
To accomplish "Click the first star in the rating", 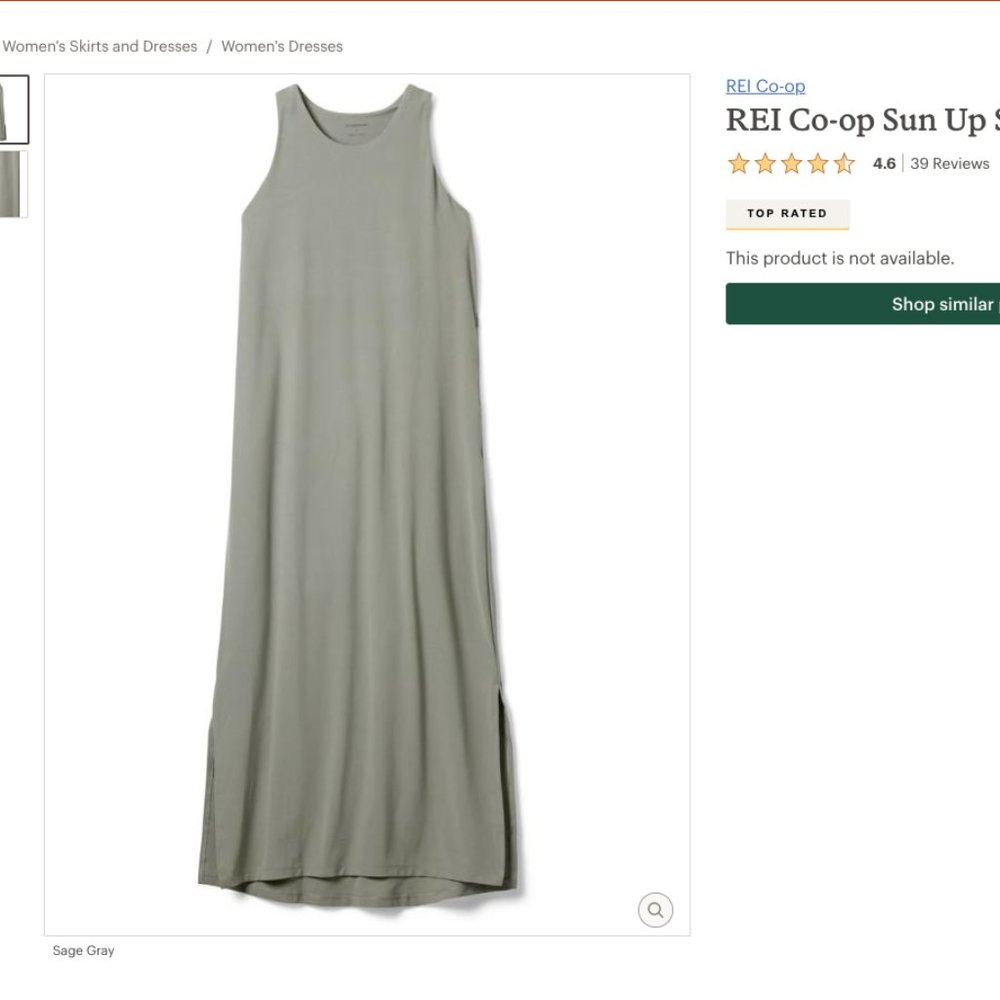I will pyautogui.click(x=737, y=163).
